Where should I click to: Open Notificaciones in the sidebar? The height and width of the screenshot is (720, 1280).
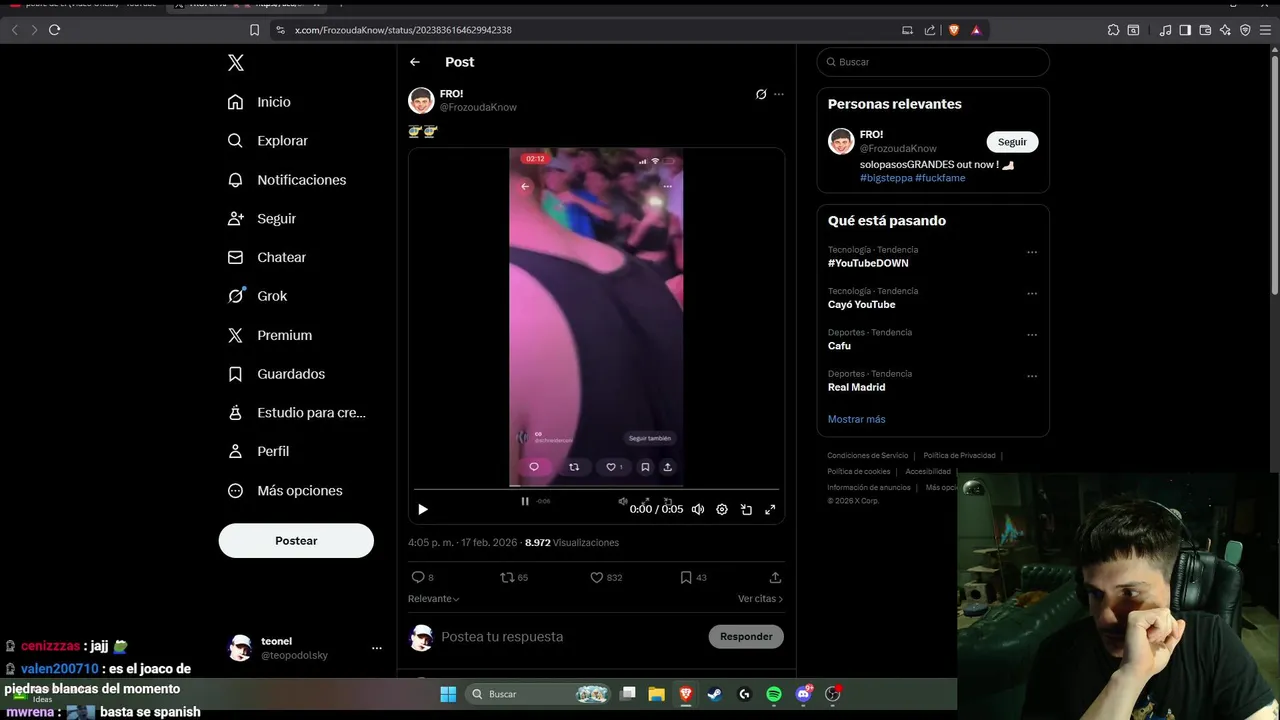click(287, 180)
